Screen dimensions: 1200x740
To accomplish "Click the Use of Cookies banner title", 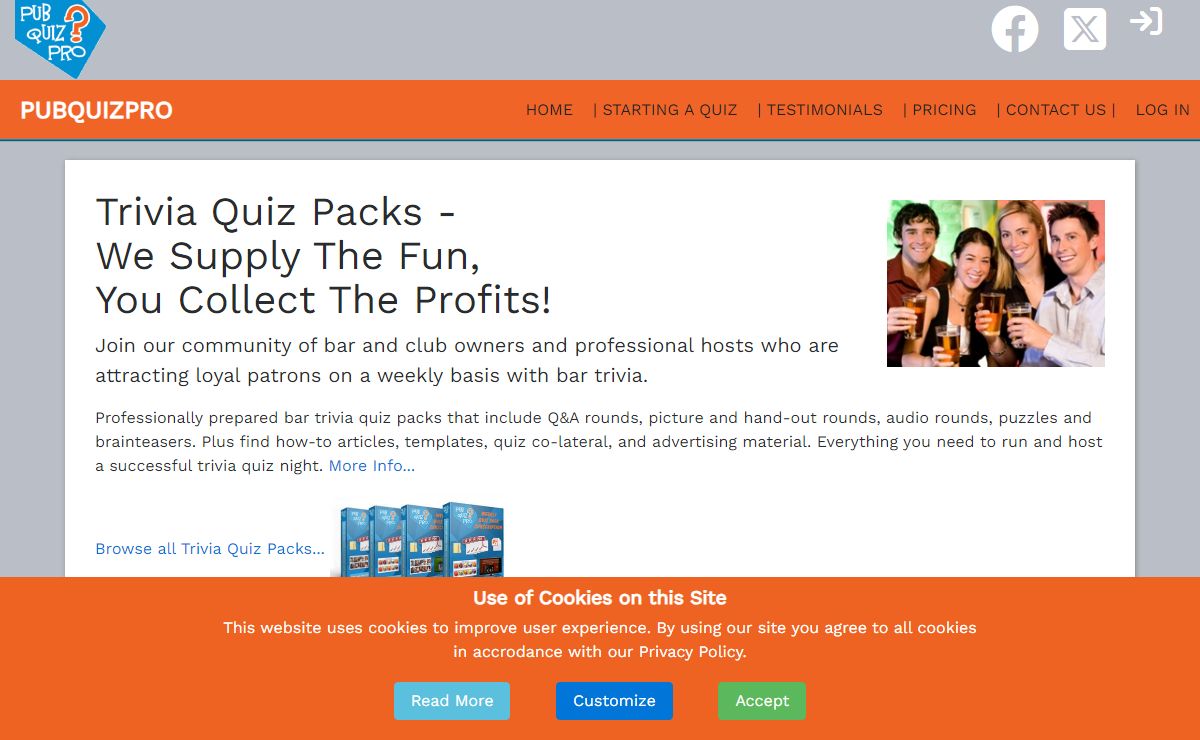I will [x=600, y=598].
